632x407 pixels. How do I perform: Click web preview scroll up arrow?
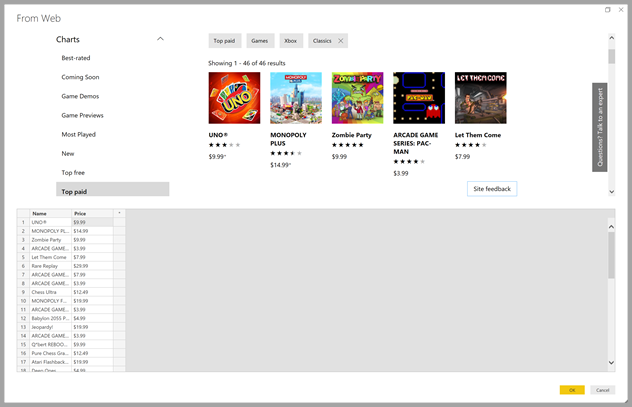(611, 38)
